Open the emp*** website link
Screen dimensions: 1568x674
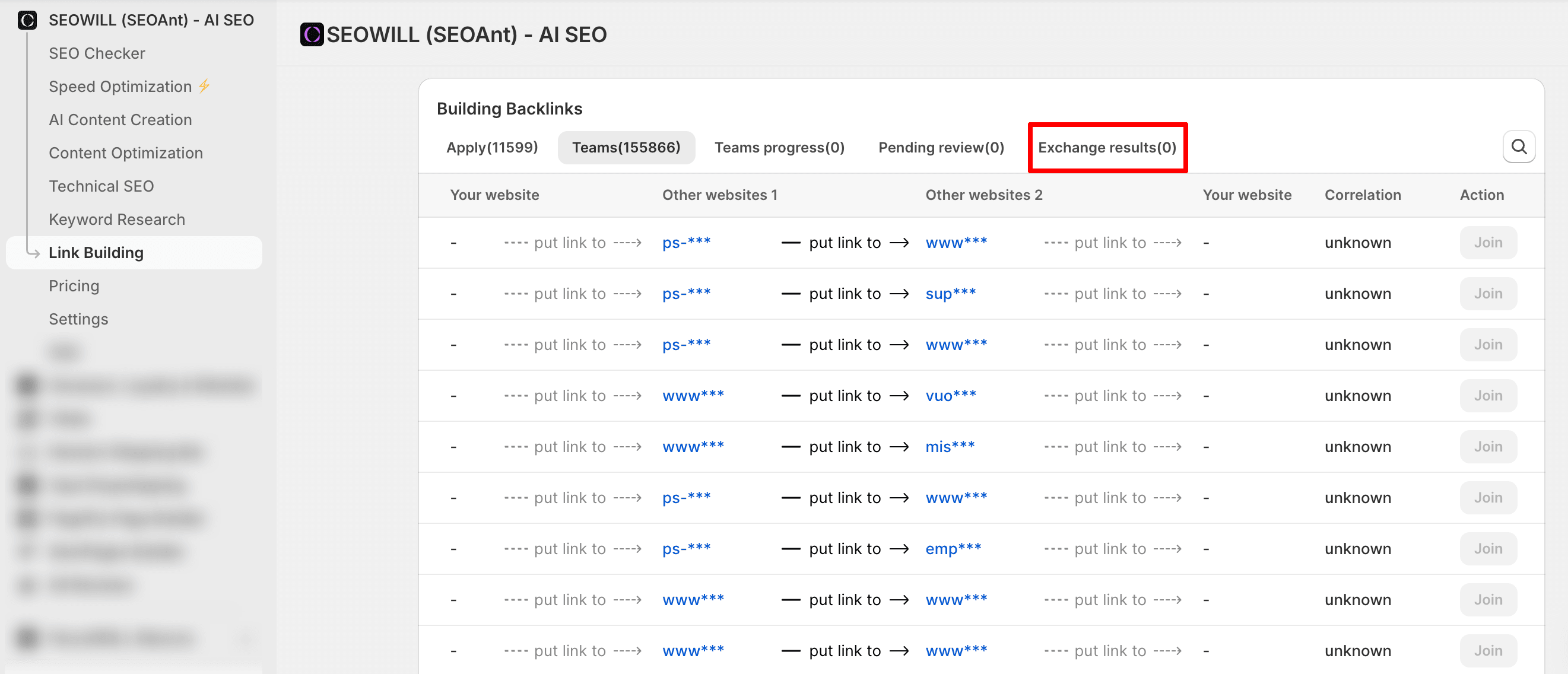click(952, 549)
